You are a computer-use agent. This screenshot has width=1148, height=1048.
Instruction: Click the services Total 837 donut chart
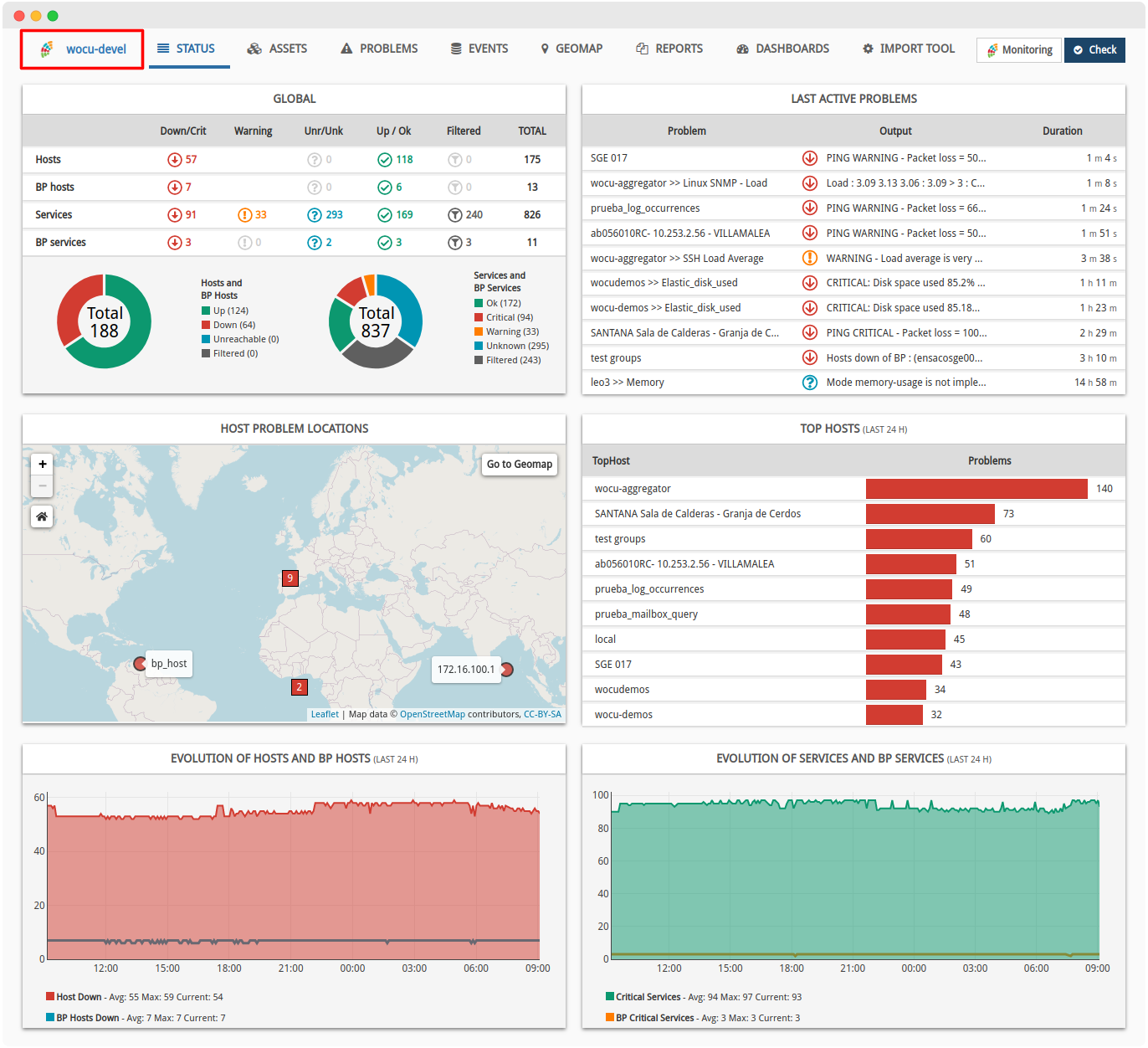(376, 321)
